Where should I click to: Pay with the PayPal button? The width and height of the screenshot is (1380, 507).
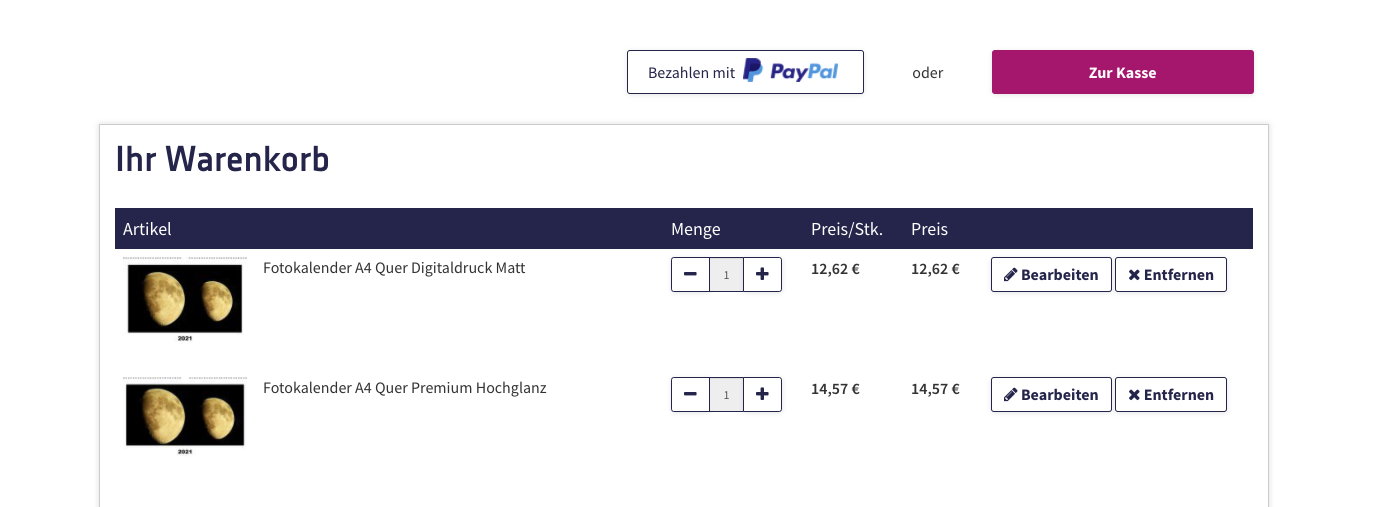(745, 72)
